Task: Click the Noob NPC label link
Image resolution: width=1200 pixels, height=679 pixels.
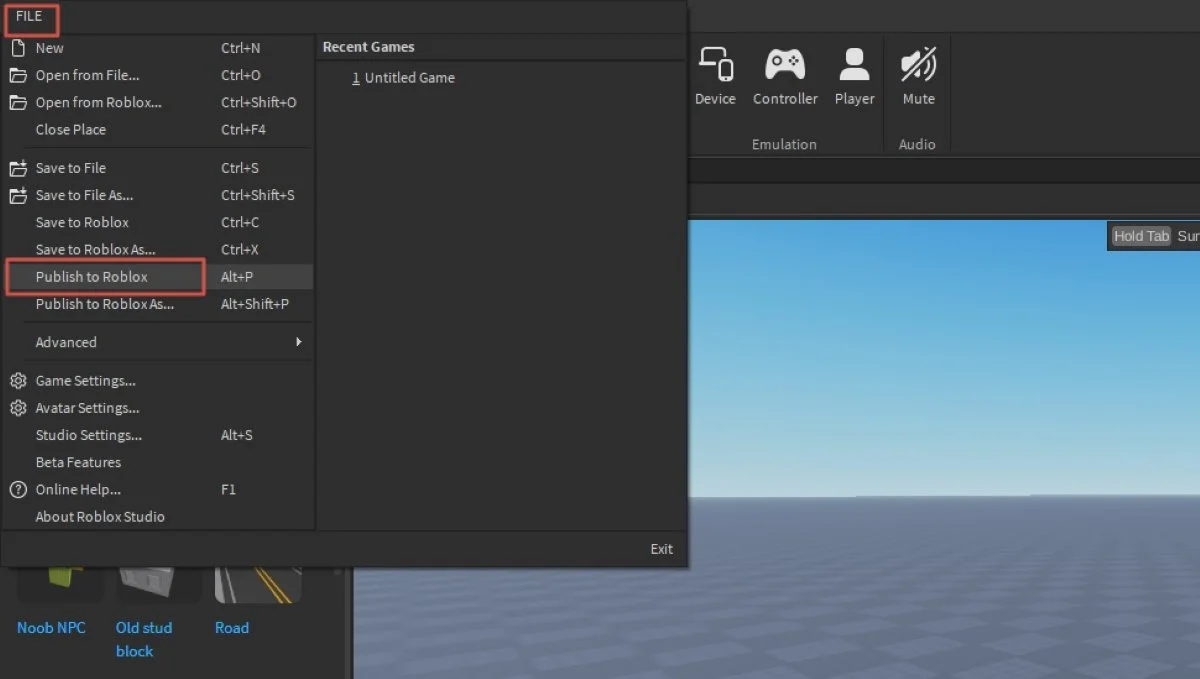Action: 51,628
